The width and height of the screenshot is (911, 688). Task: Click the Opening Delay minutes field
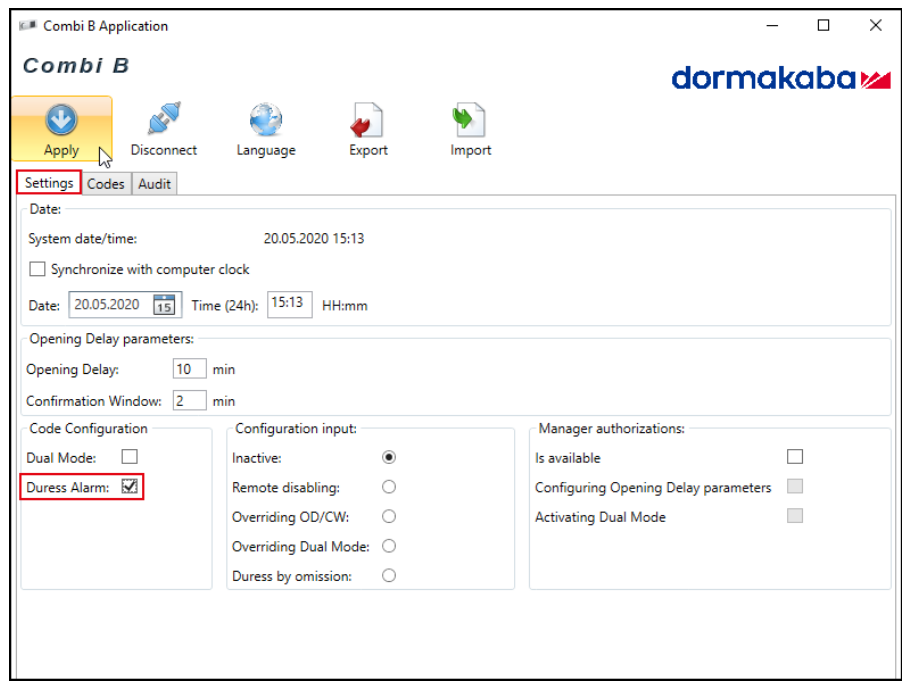click(189, 369)
